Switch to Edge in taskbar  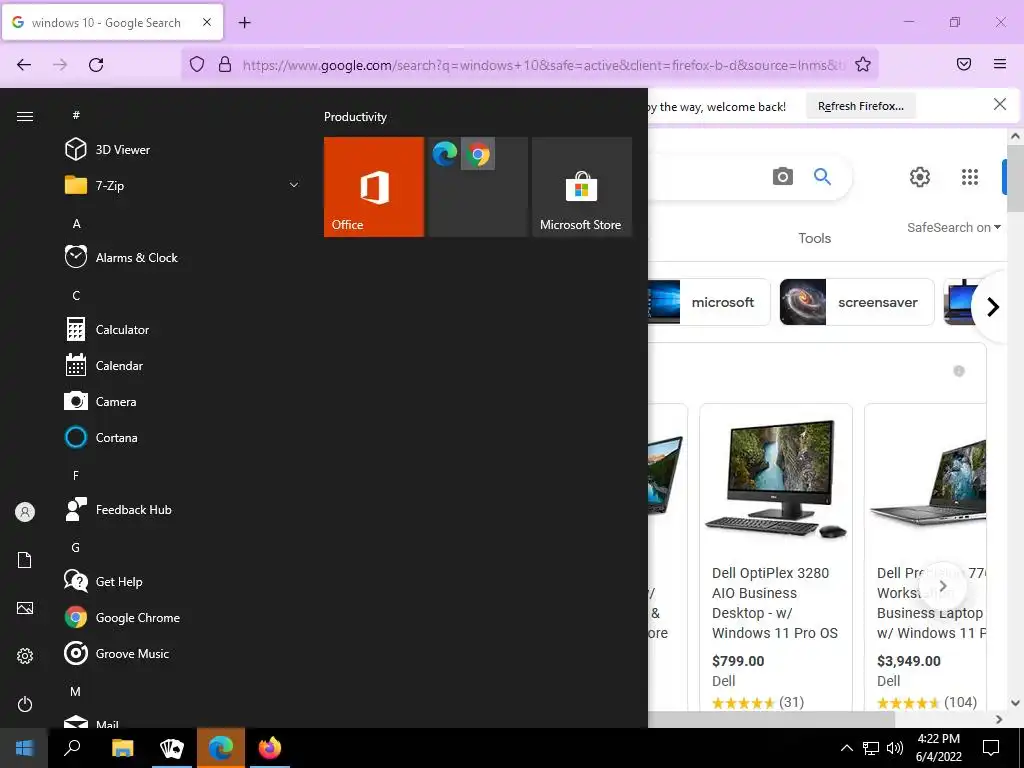[x=221, y=748]
